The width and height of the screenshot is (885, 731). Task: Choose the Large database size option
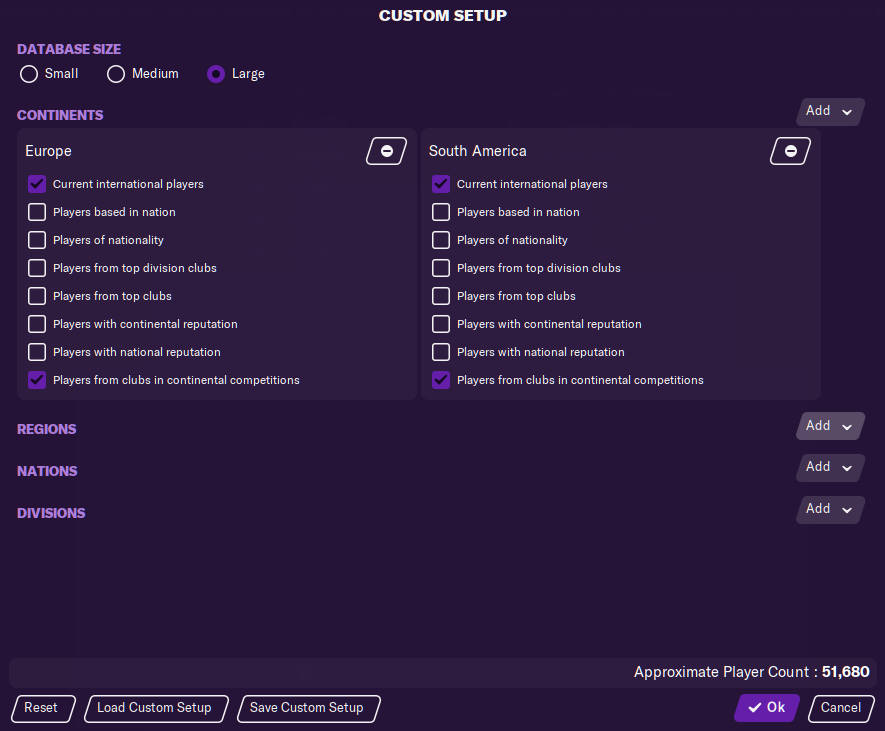coord(215,74)
